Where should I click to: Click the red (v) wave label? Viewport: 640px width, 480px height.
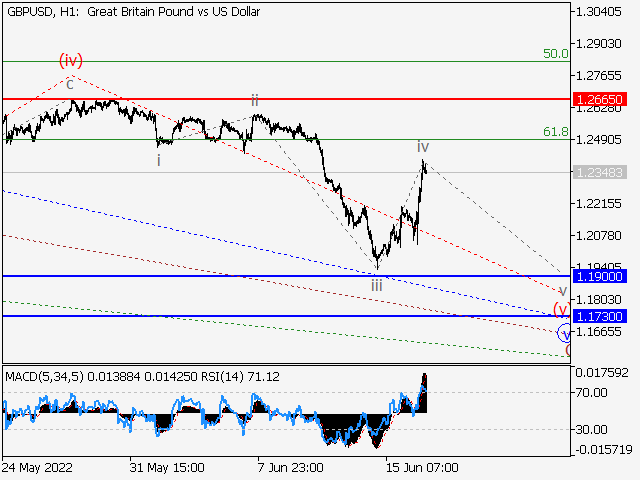tap(562, 308)
